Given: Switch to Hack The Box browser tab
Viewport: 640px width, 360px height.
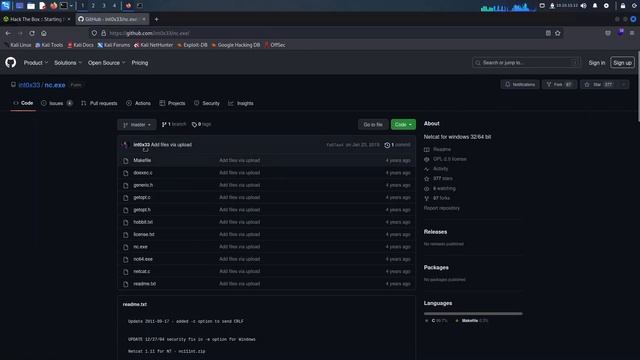Looking at the screenshot, I should 37,19.
